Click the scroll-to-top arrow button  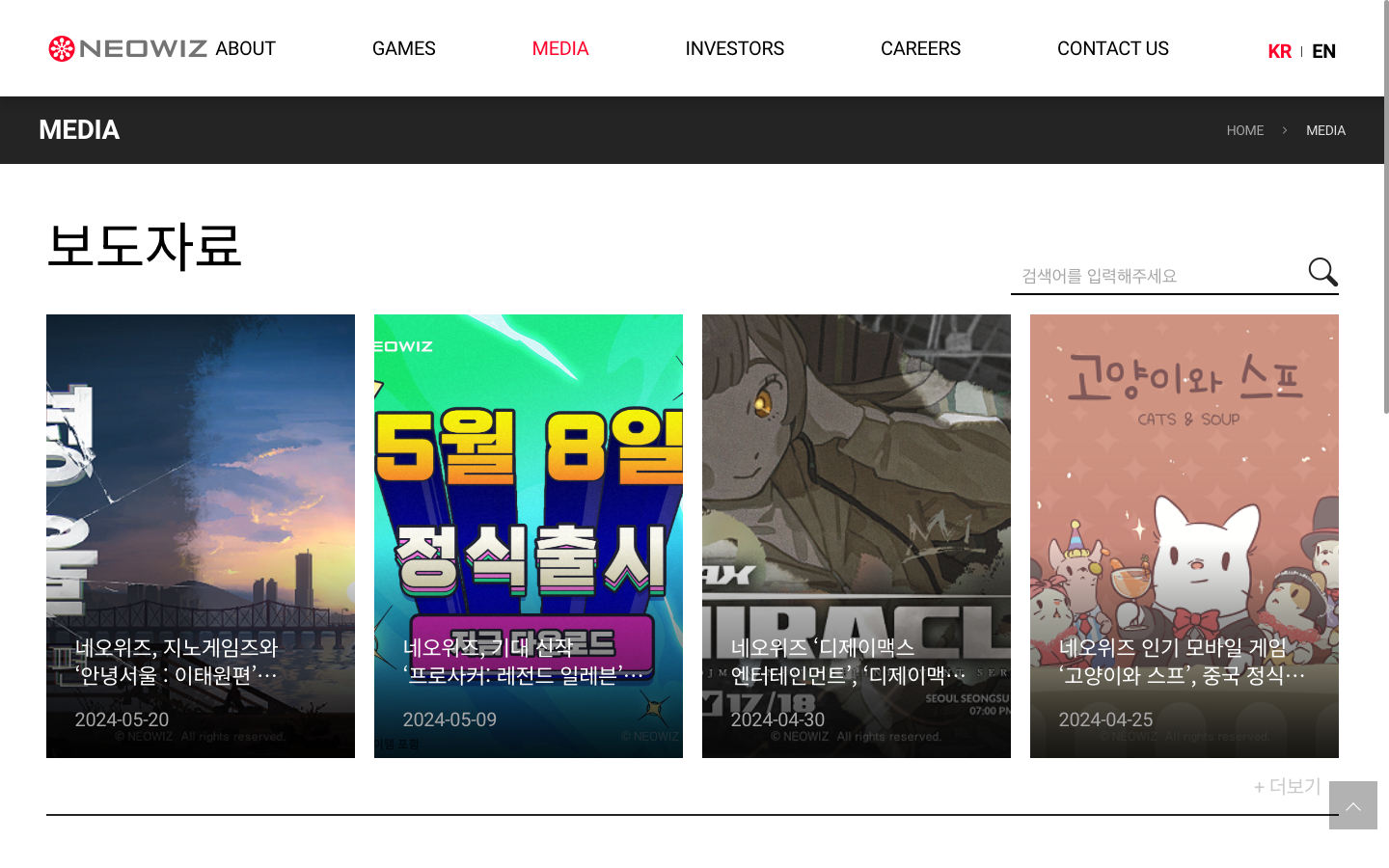click(x=1353, y=805)
